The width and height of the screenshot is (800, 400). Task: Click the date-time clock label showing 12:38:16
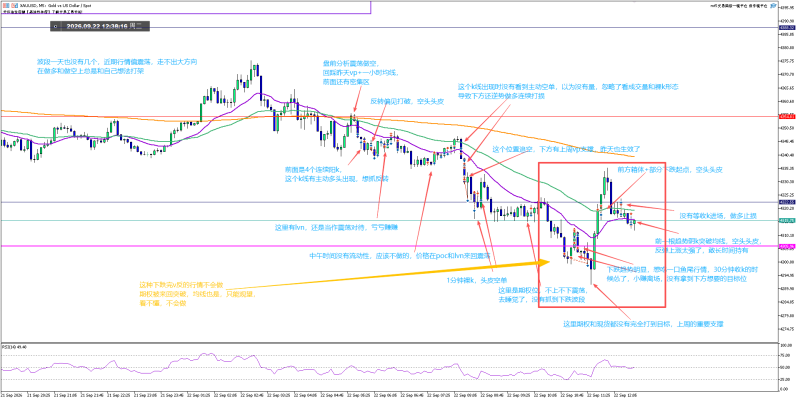97,26
